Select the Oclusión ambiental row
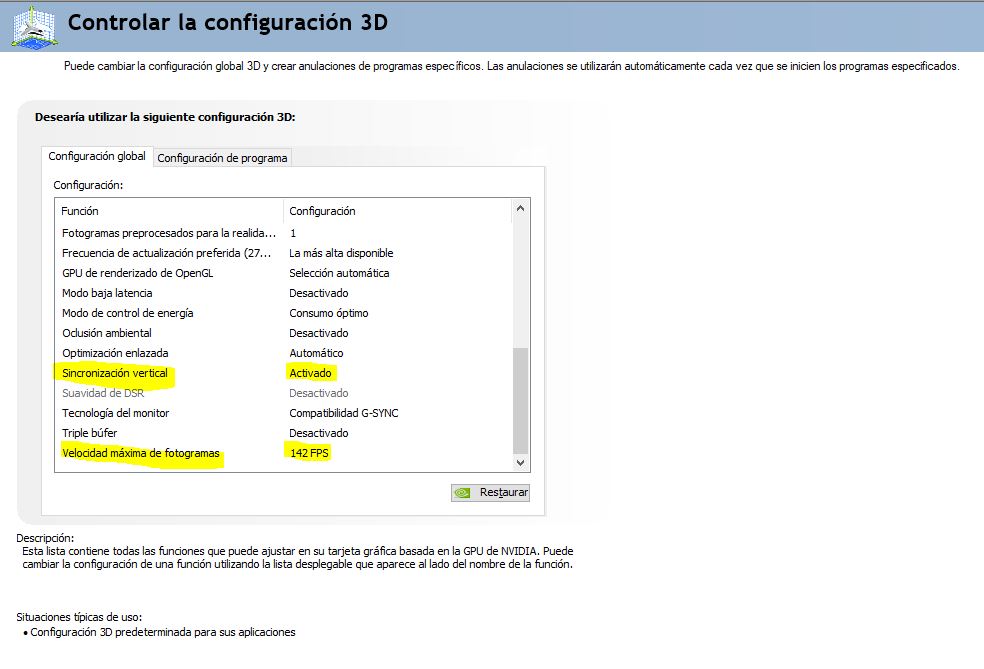The height and width of the screenshot is (669, 984). [x=284, y=333]
